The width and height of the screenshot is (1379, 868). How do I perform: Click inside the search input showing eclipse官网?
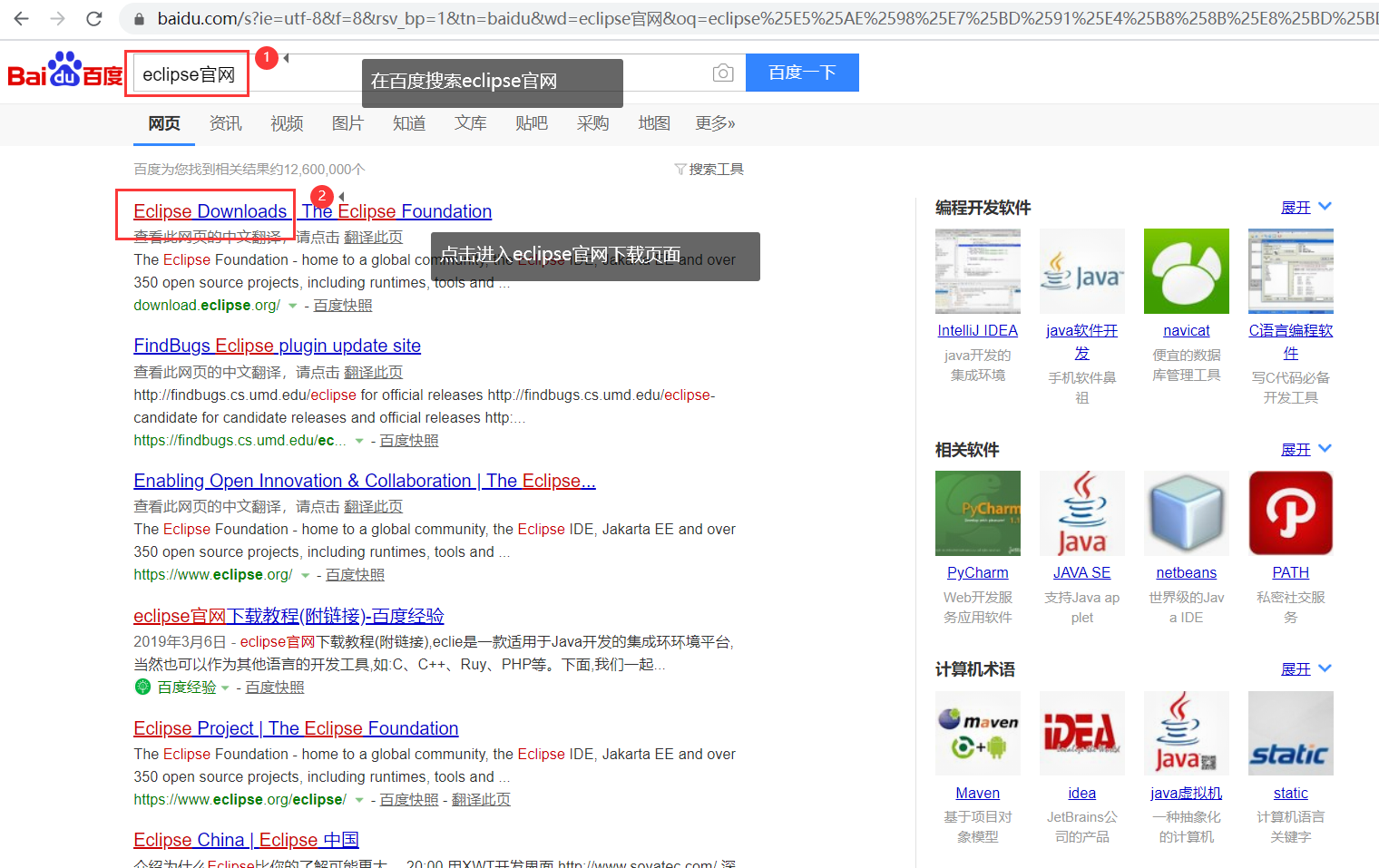[x=186, y=73]
